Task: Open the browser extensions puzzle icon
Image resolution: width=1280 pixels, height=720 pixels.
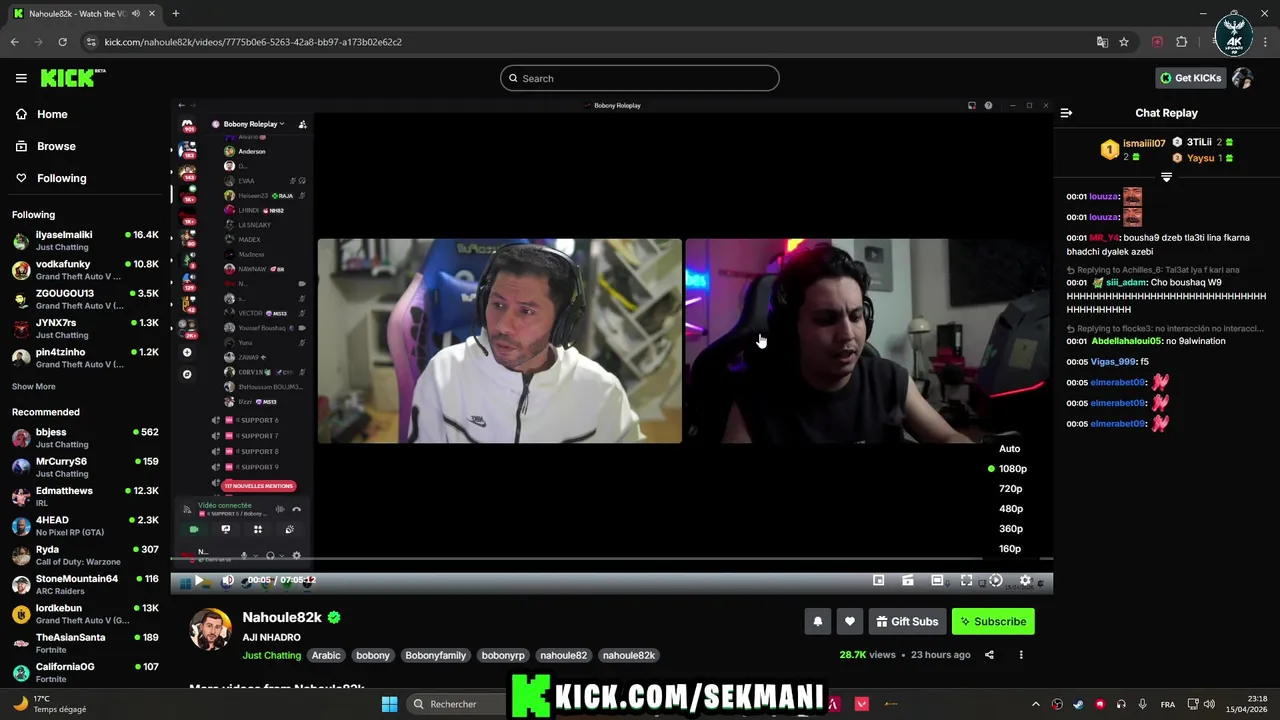Action: [1181, 42]
